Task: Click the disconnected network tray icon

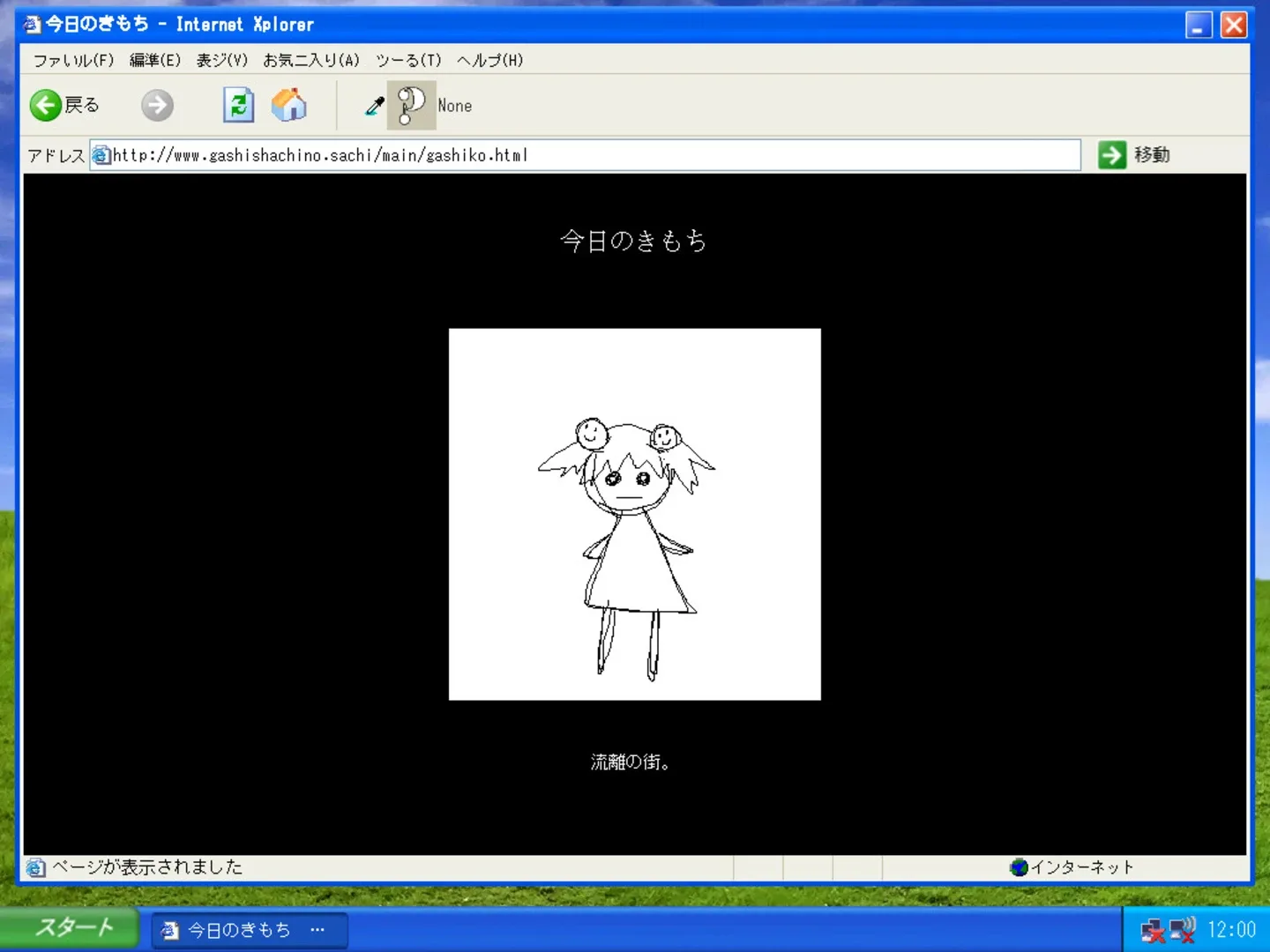Action: pyautogui.click(x=1155, y=930)
